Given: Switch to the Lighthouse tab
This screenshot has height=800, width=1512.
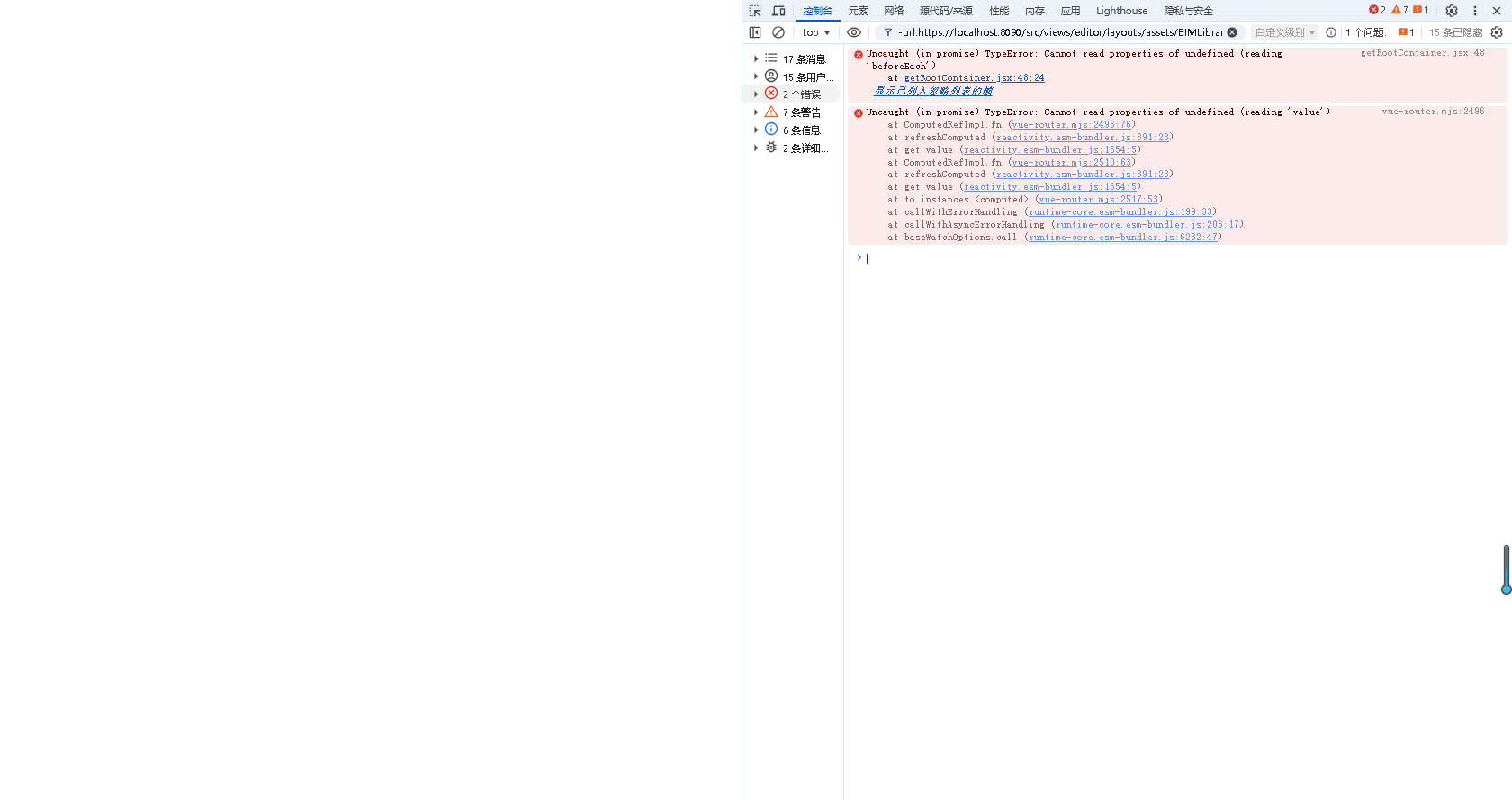Looking at the screenshot, I should point(1121,11).
